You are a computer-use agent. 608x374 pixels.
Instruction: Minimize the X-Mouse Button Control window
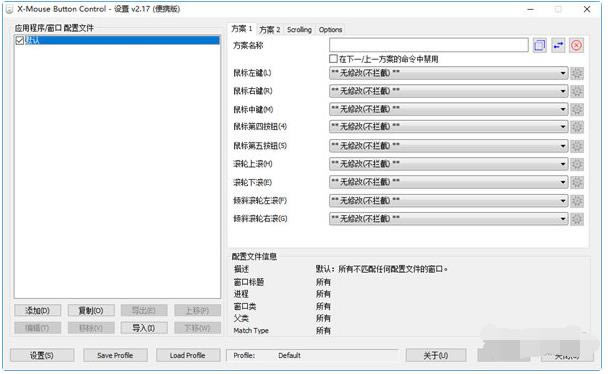coord(531,9)
